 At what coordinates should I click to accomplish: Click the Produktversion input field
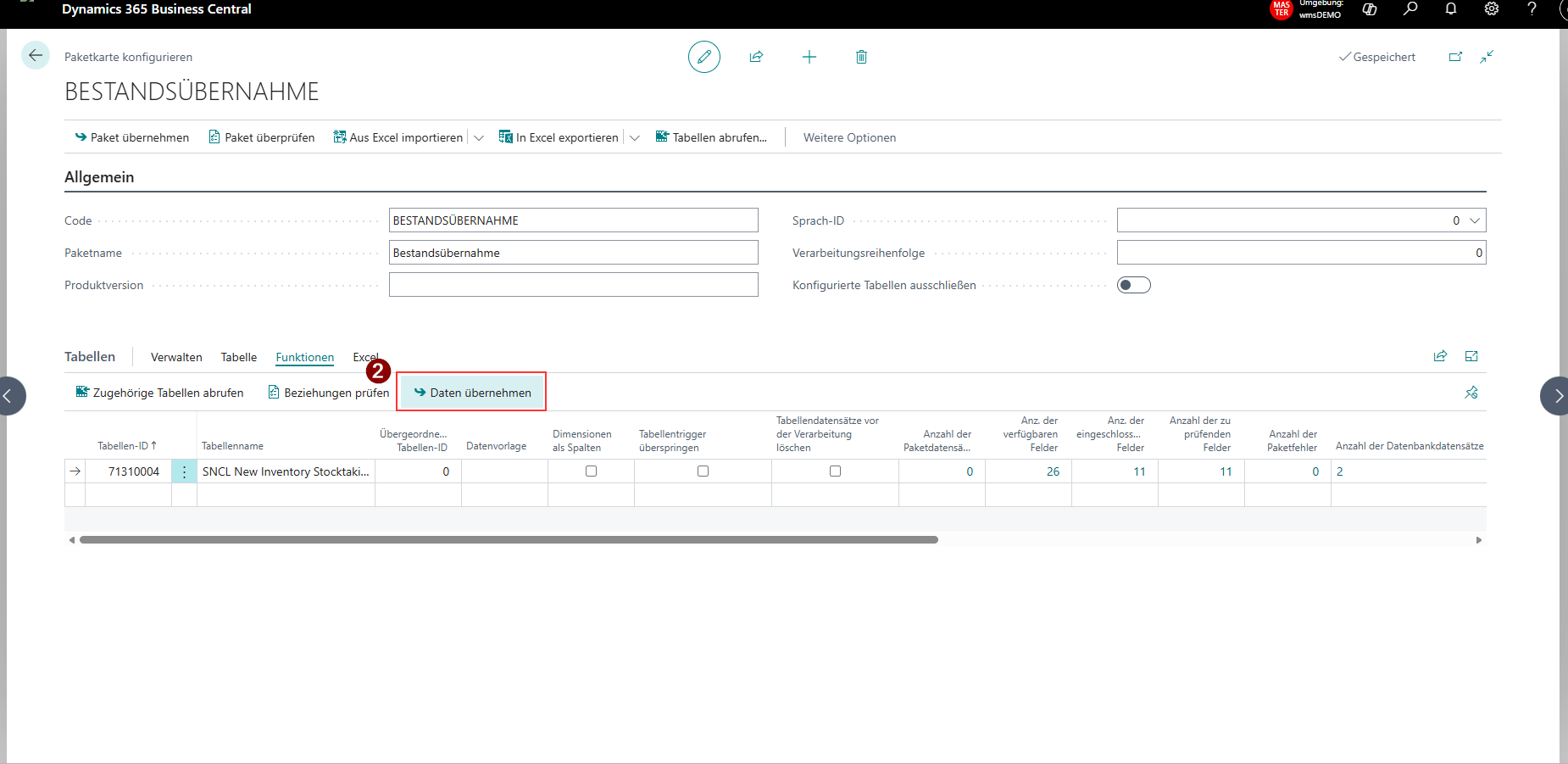pos(573,285)
